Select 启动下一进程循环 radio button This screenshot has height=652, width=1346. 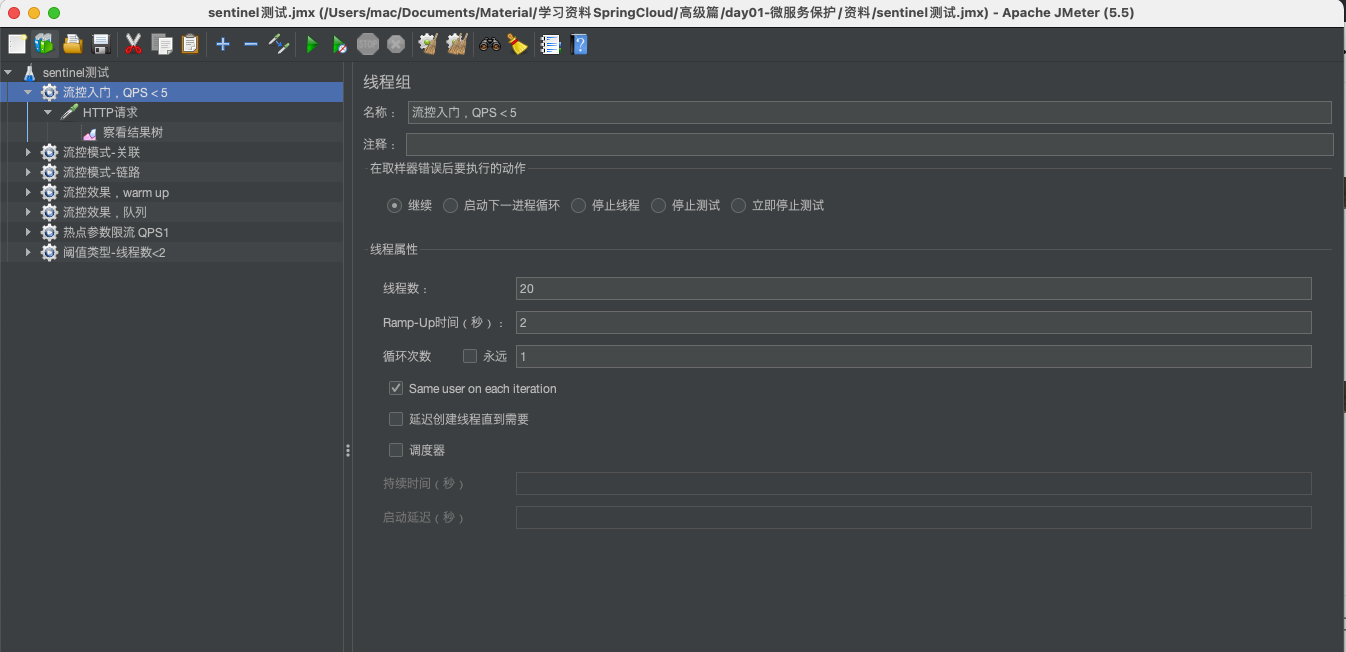click(x=451, y=205)
